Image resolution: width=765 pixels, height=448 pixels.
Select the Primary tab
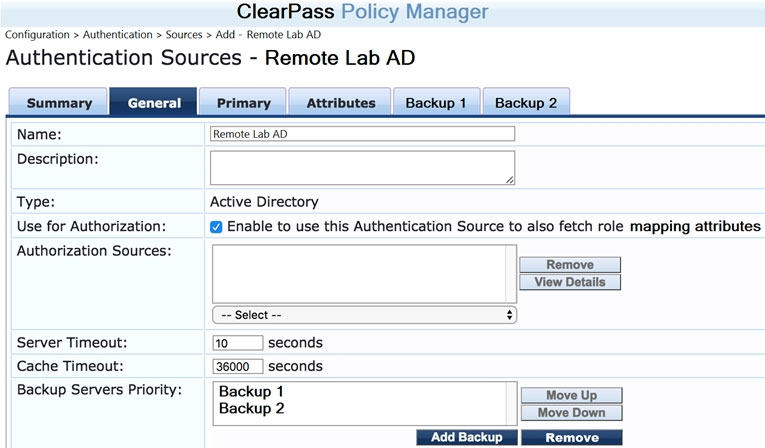[x=243, y=103]
